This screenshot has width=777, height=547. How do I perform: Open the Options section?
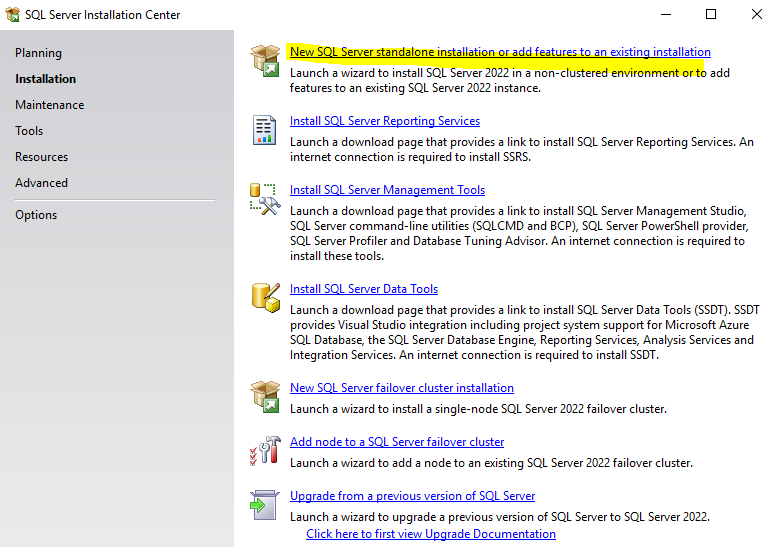point(36,215)
